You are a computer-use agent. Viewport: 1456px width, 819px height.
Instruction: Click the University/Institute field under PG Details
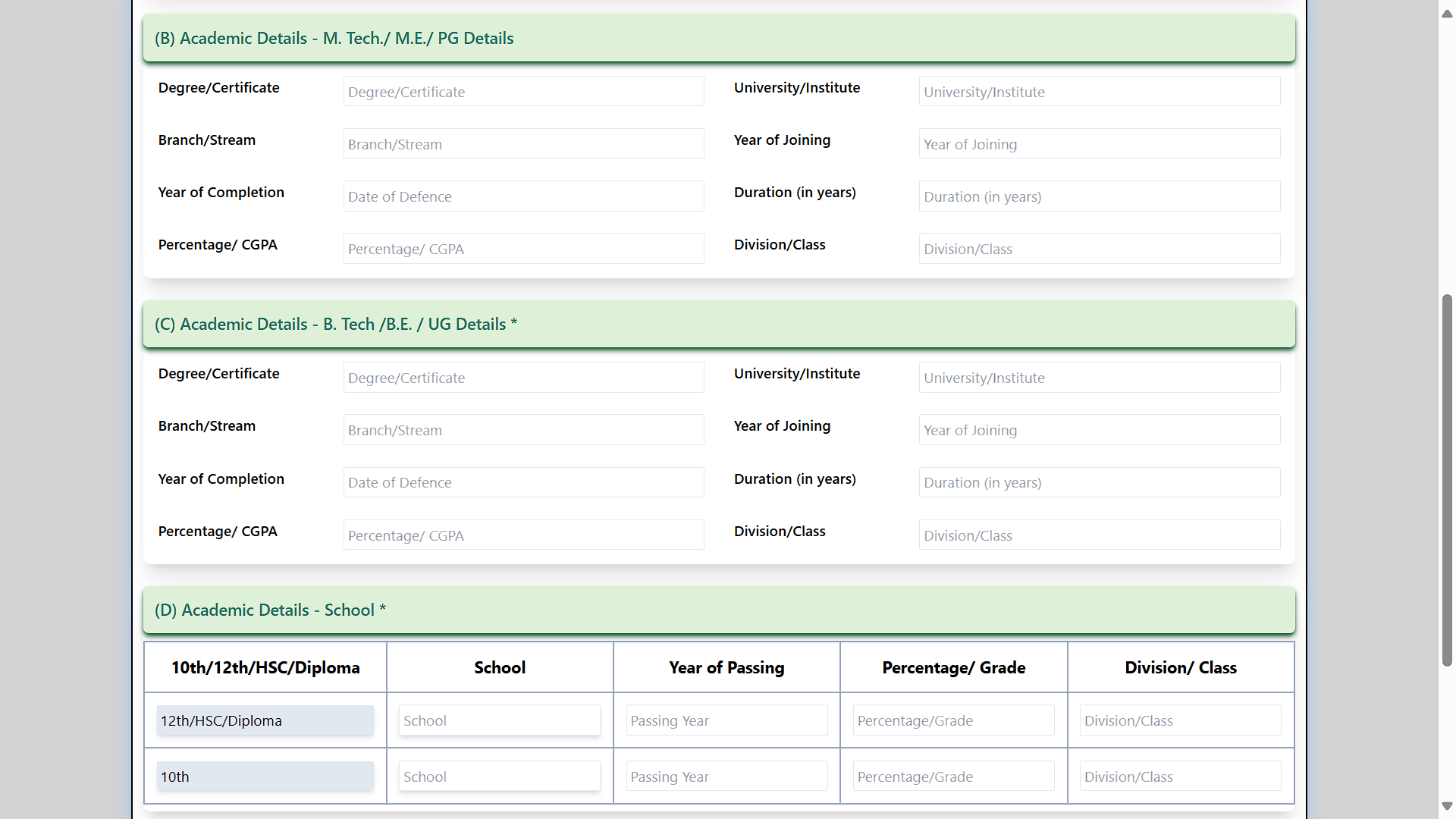click(1099, 91)
